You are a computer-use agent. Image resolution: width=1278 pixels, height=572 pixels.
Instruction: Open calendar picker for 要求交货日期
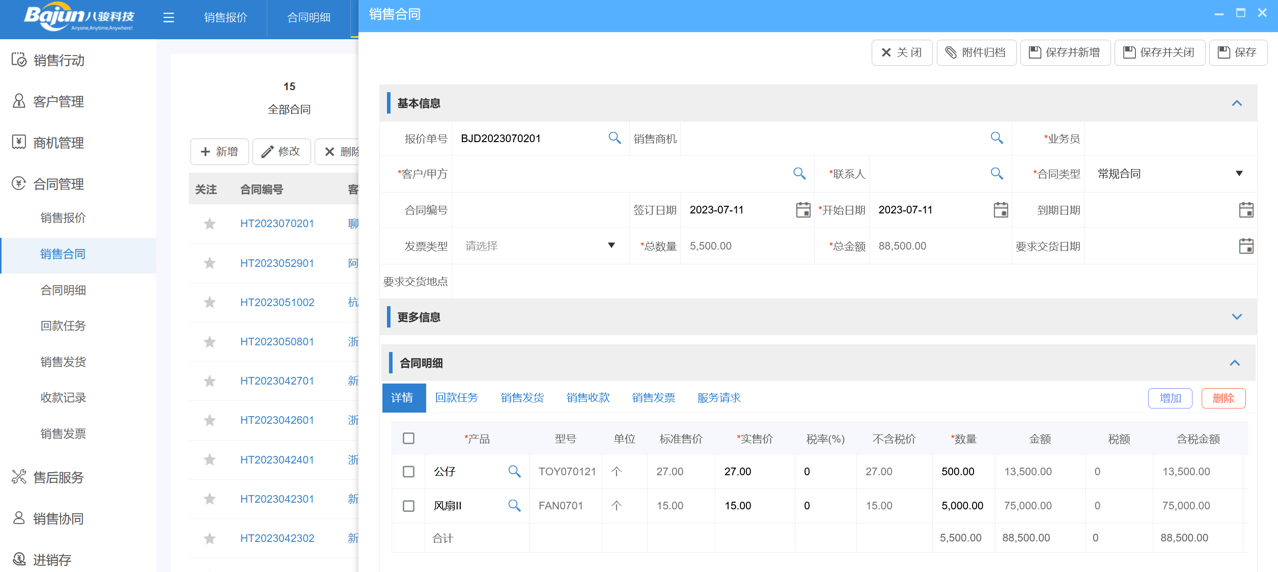point(1245,246)
